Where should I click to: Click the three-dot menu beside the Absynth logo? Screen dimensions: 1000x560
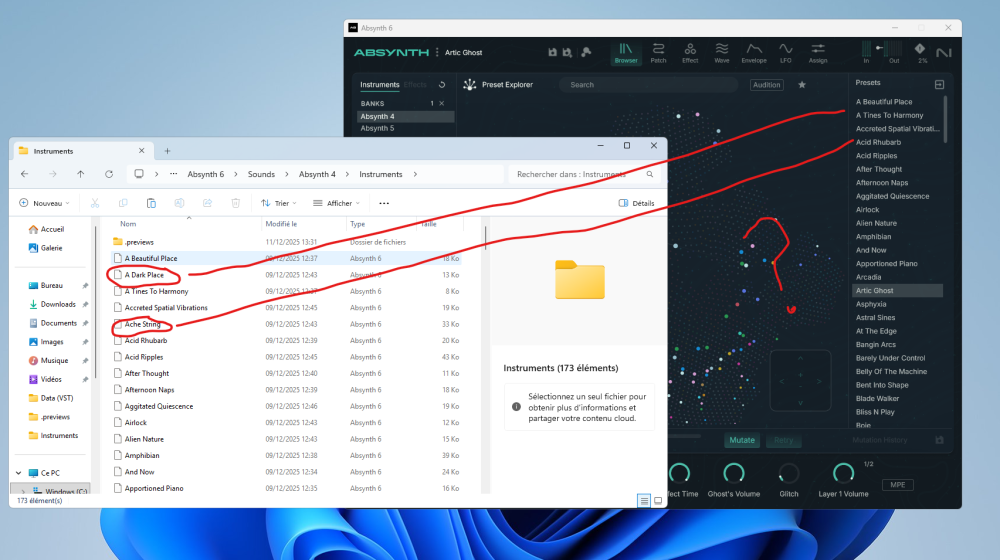point(437,52)
